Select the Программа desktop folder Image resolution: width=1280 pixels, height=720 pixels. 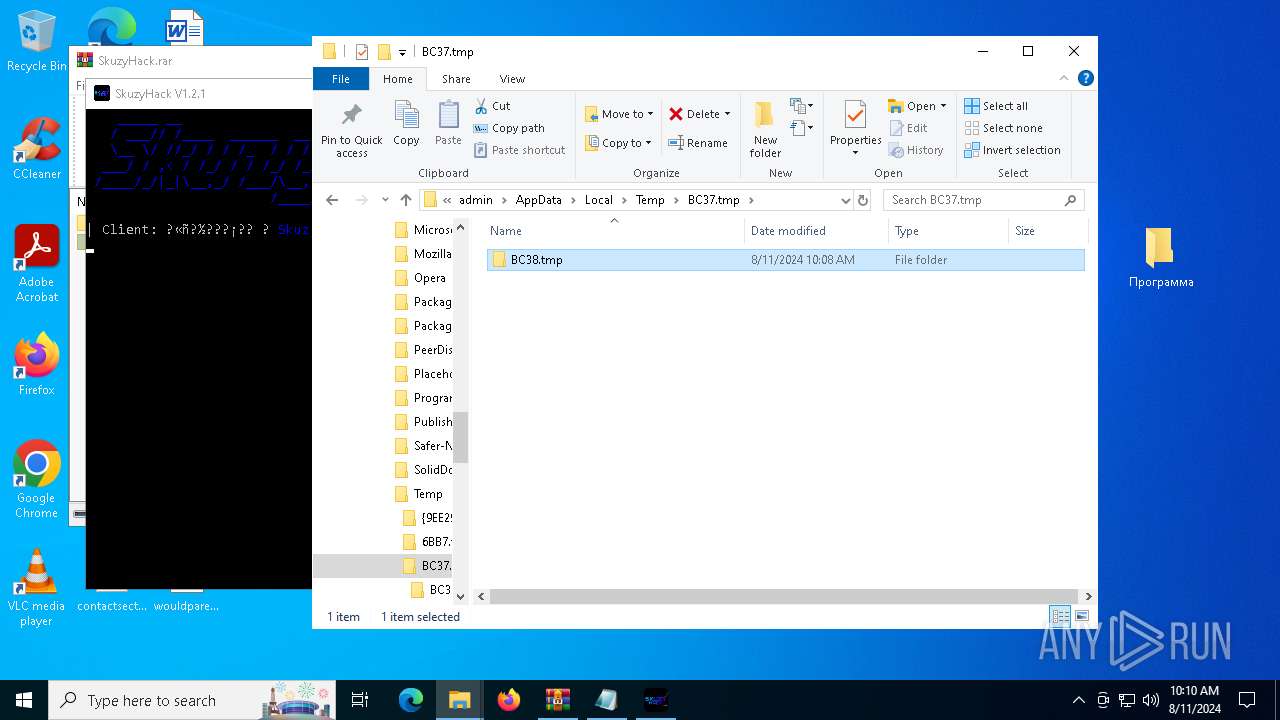pos(1160,257)
